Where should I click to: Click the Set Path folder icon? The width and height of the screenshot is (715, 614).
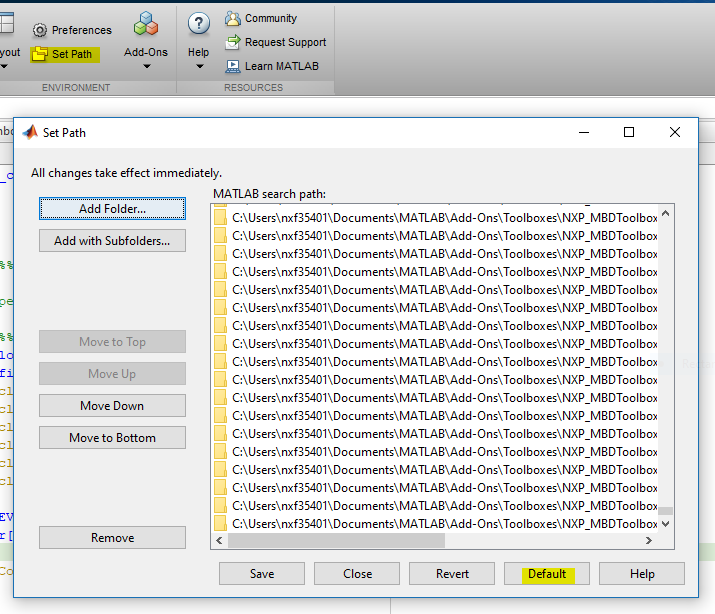click(x=40, y=54)
